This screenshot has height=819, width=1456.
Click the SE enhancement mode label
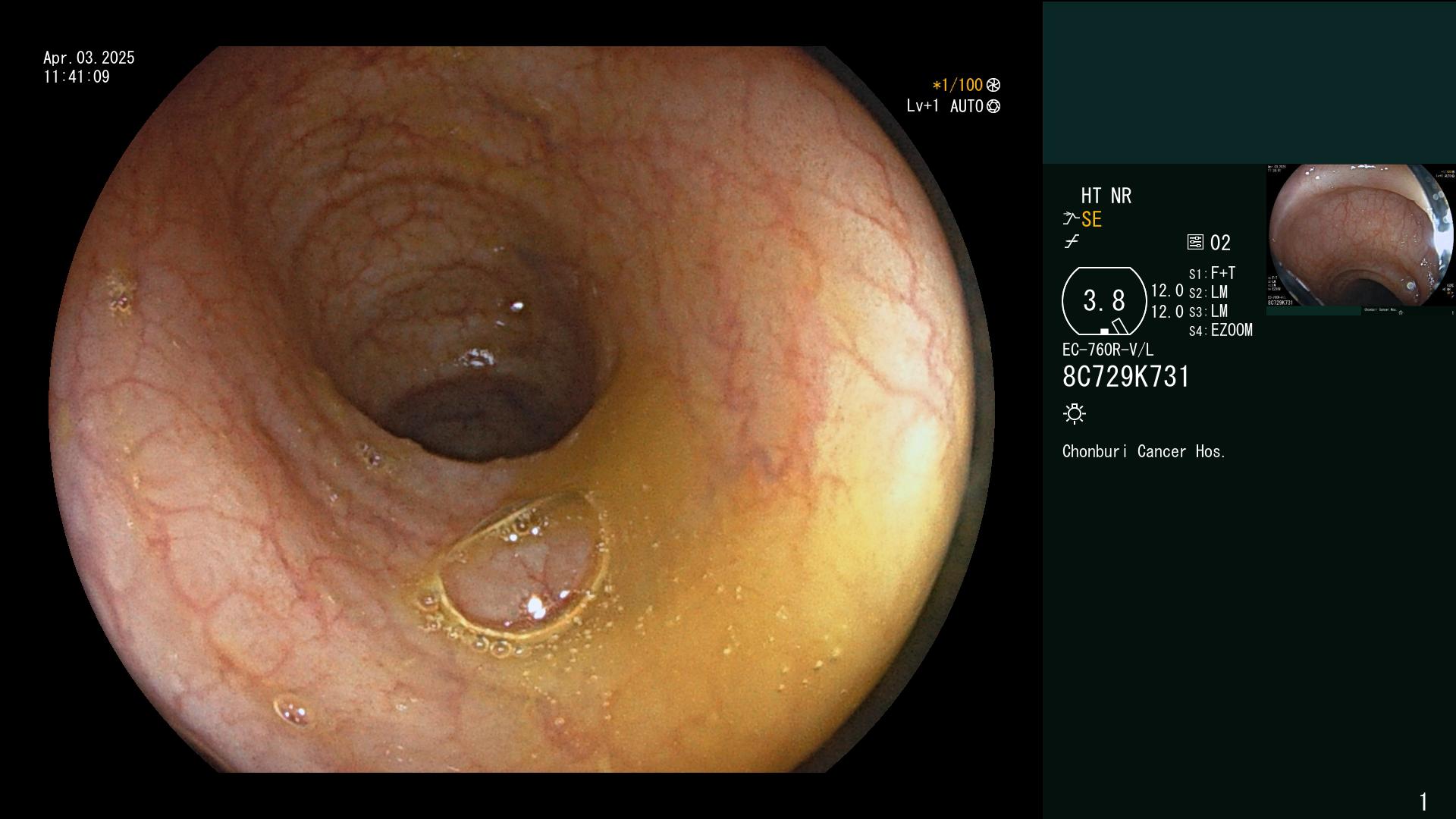(x=1091, y=220)
